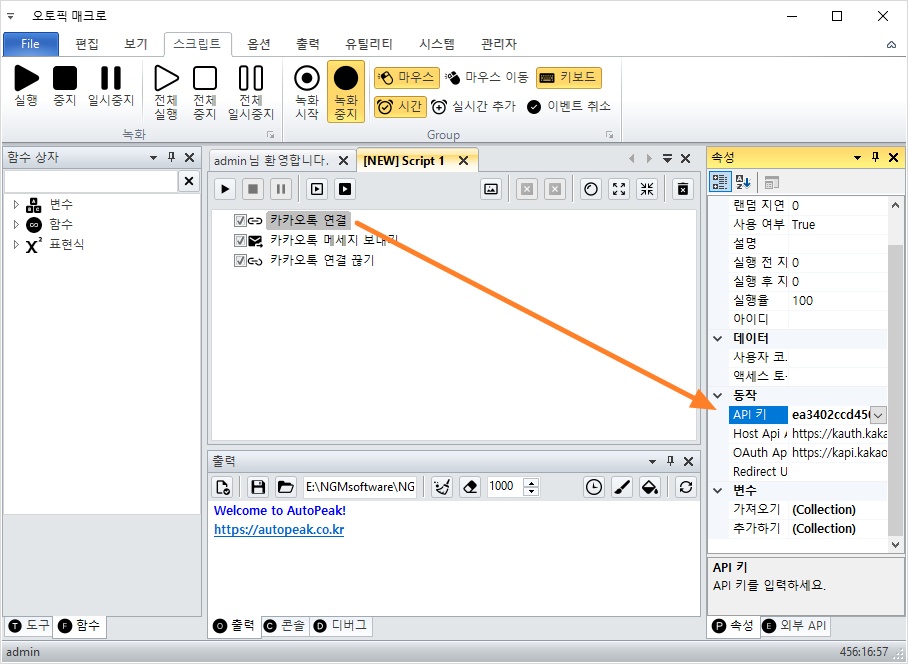Collapse the ribbon with the chevron
Screen dimensions: 908x664
click(891, 45)
